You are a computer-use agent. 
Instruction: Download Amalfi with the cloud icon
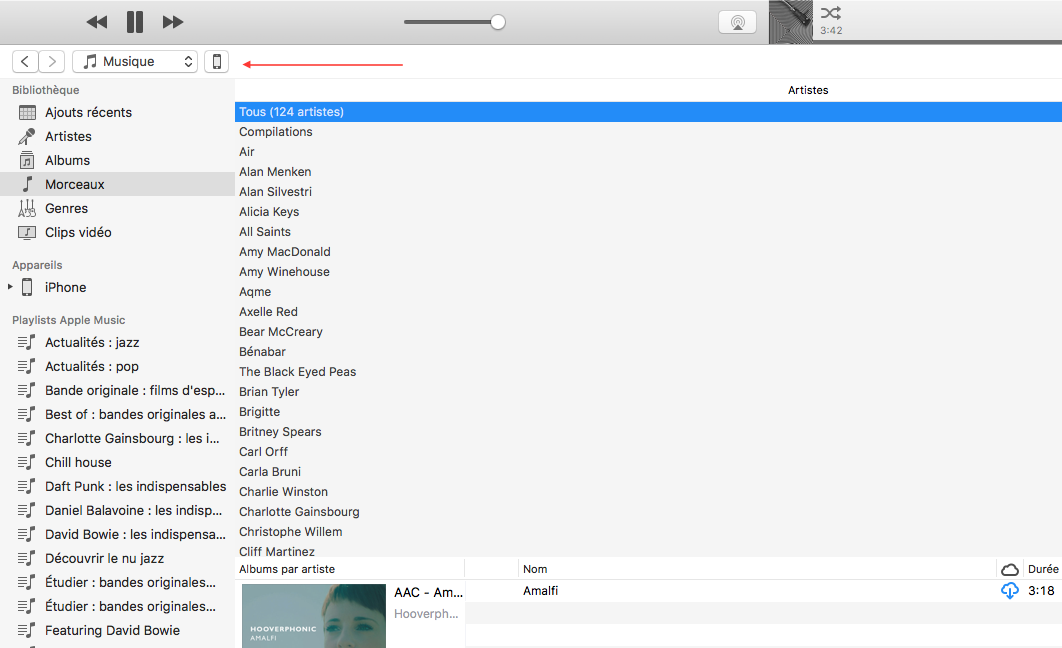pos(1009,591)
